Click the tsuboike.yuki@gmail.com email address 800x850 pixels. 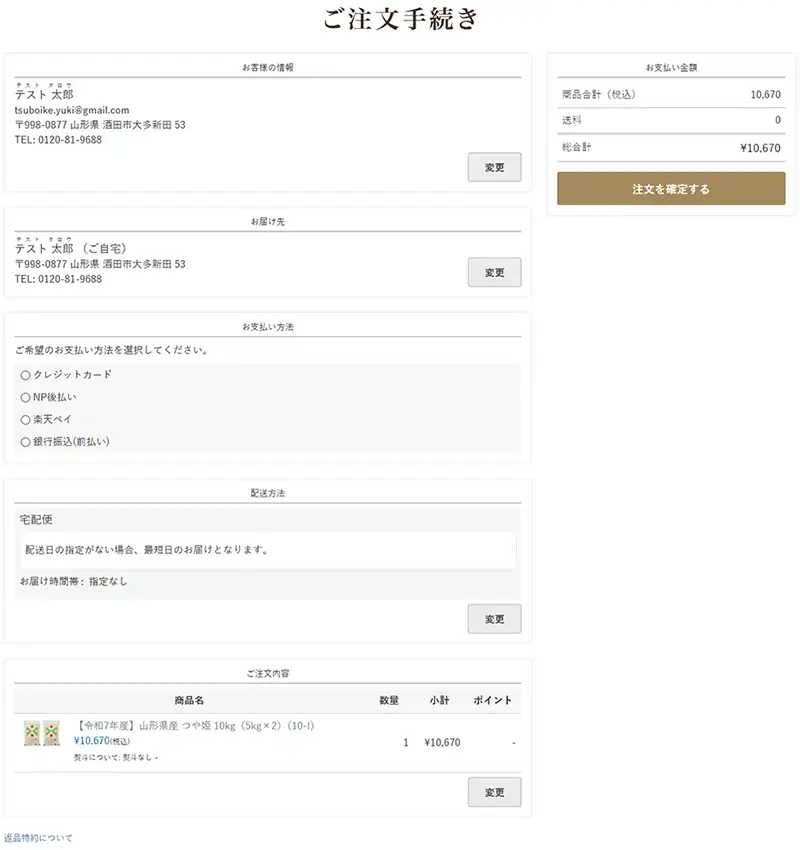72,110
